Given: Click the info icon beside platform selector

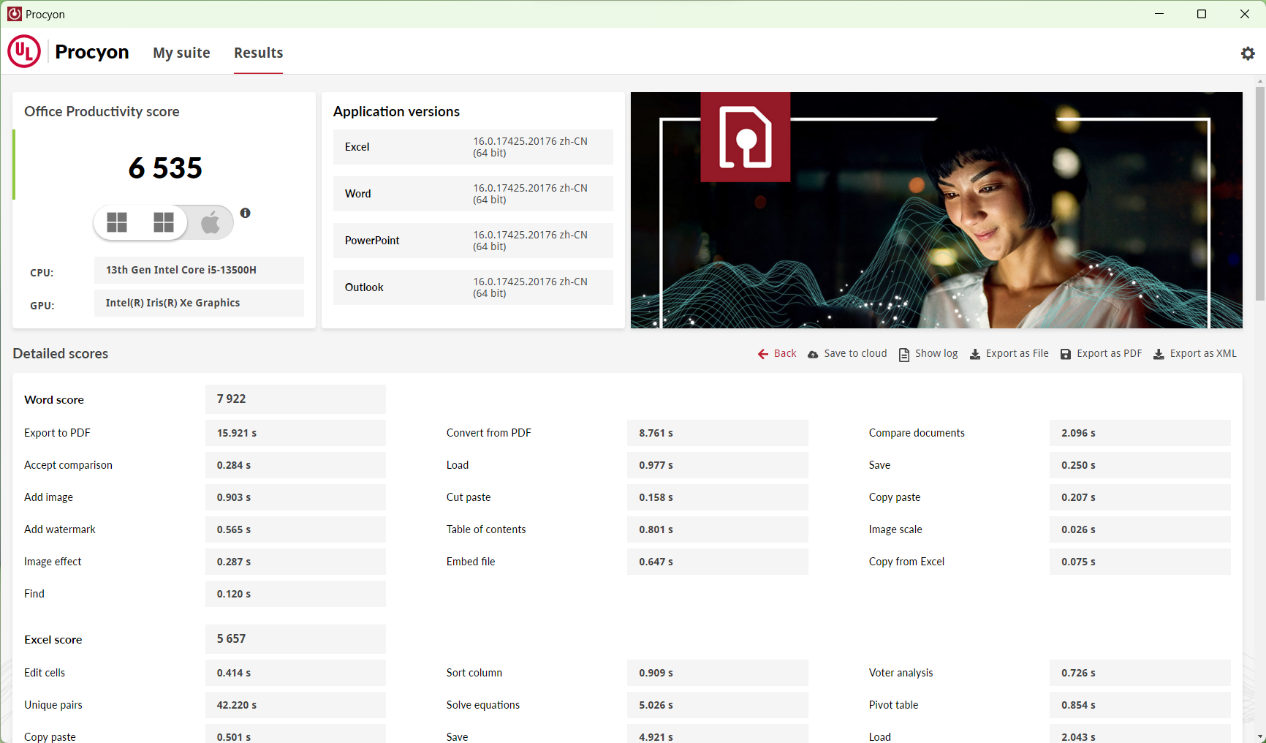Looking at the screenshot, I should (245, 213).
